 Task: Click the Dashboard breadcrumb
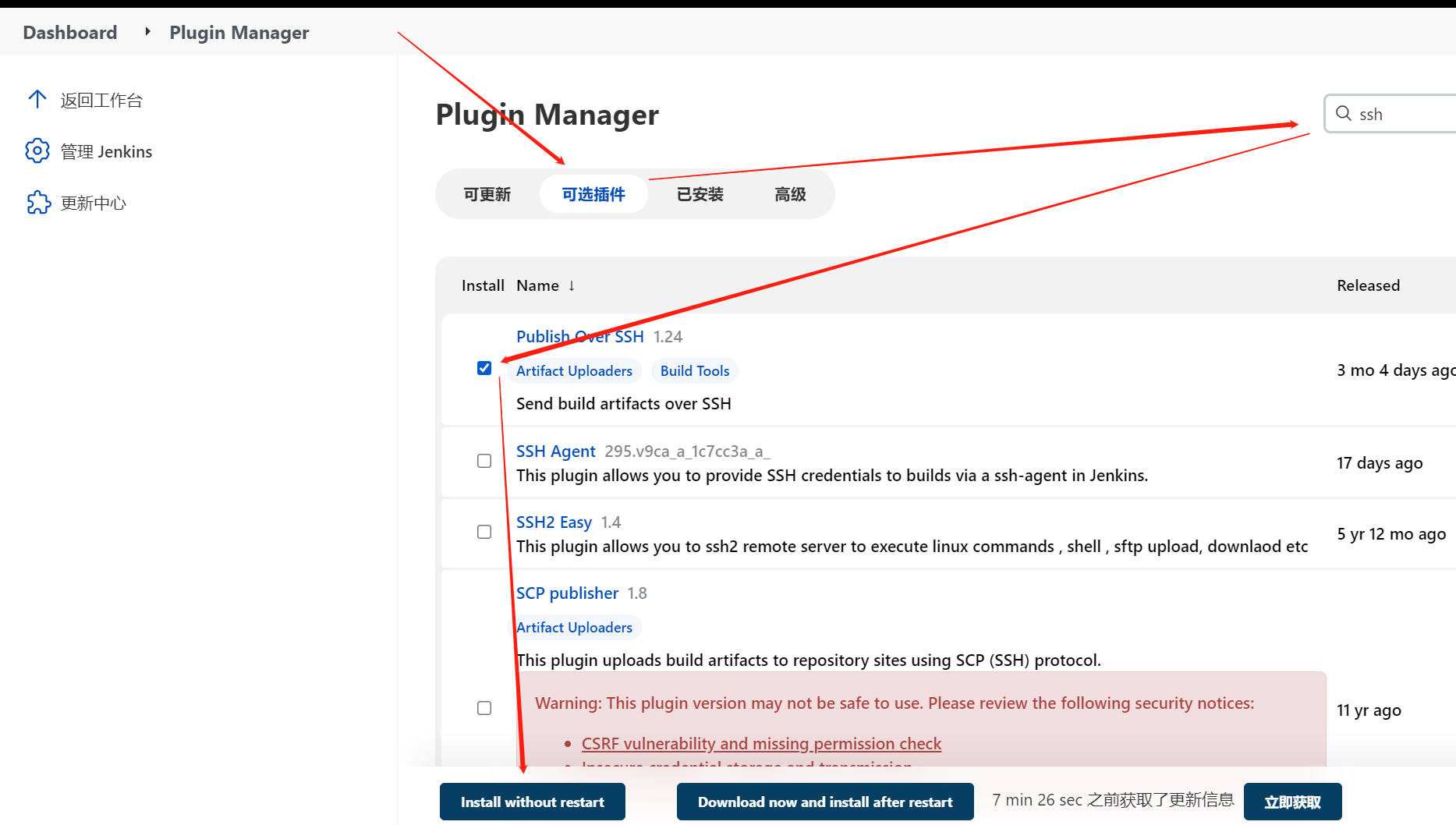click(70, 32)
